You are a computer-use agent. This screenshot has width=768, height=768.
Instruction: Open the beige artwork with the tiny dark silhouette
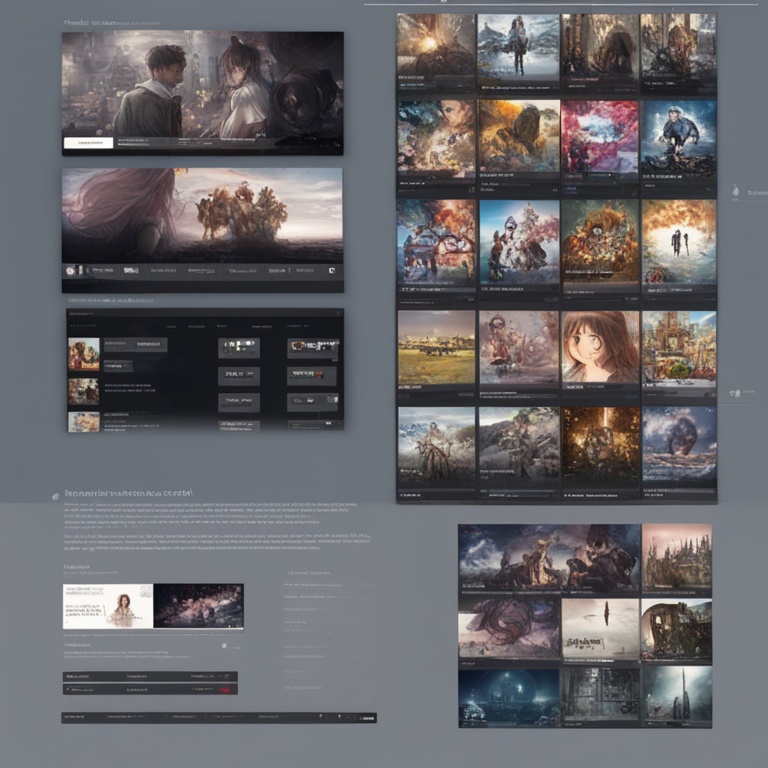point(601,628)
